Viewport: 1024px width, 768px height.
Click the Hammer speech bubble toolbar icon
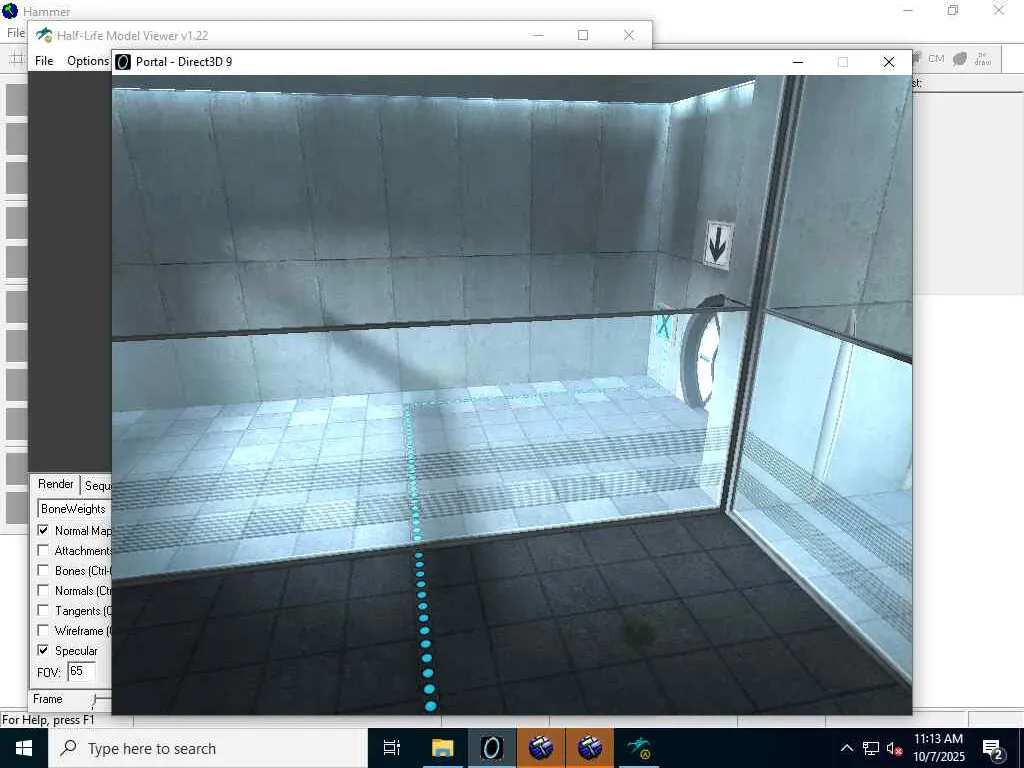[959, 59]
